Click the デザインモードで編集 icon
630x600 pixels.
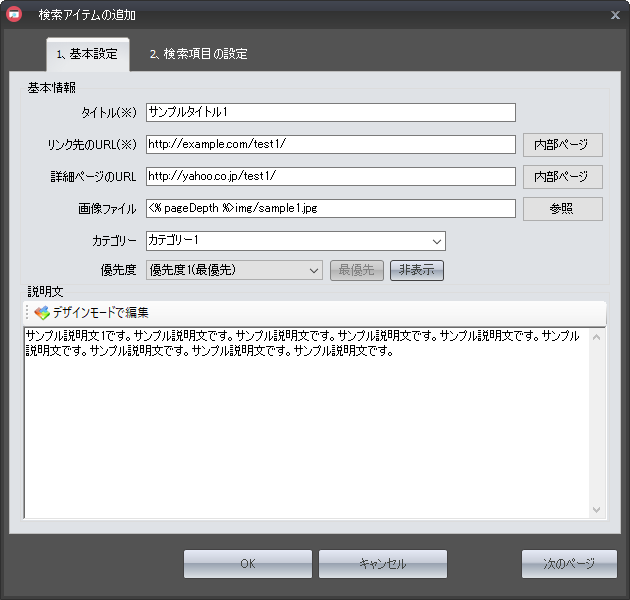(x=41, y=313)
